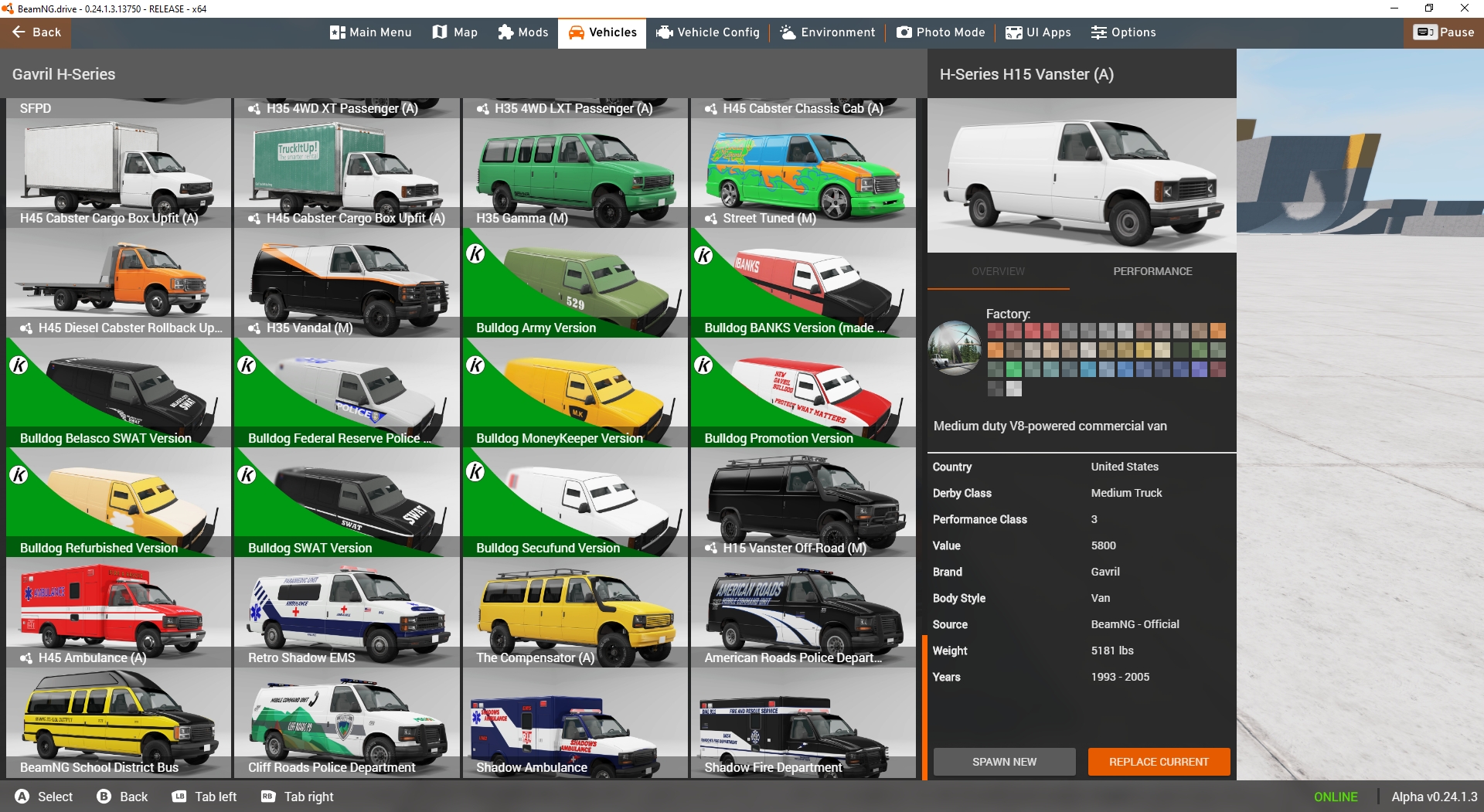Image resolution: width=1484 pixels, height=812 pixels.
Task: Select the BeamNG School District Bus thumbnail
Action: coord(118,722)
